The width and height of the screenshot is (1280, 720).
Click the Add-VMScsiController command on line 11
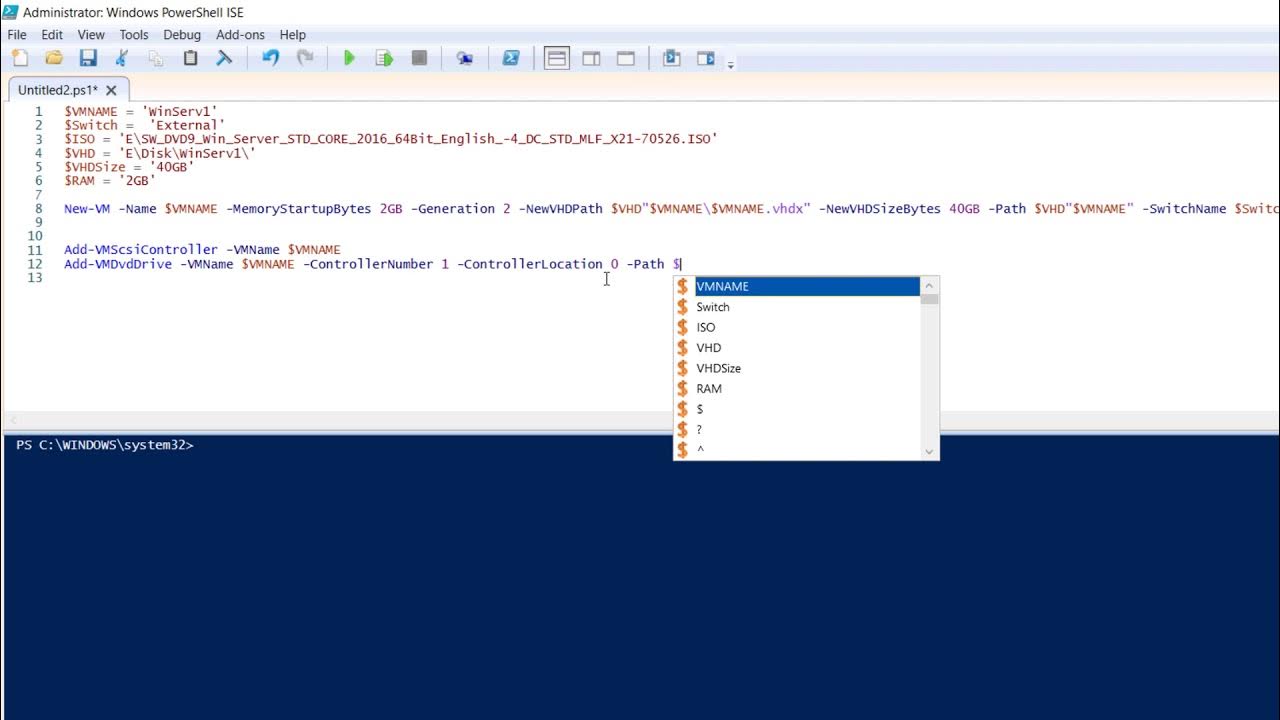pos(141,250)
